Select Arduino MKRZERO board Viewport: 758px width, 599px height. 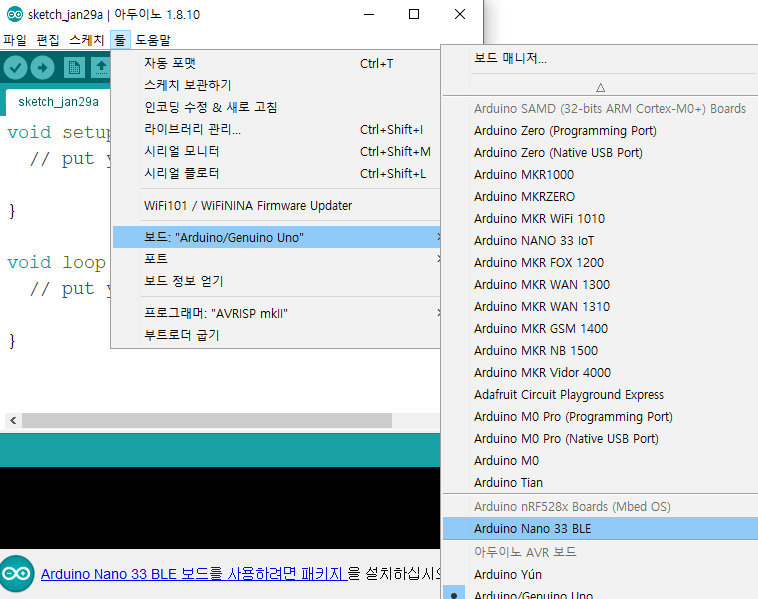(600, 197)
